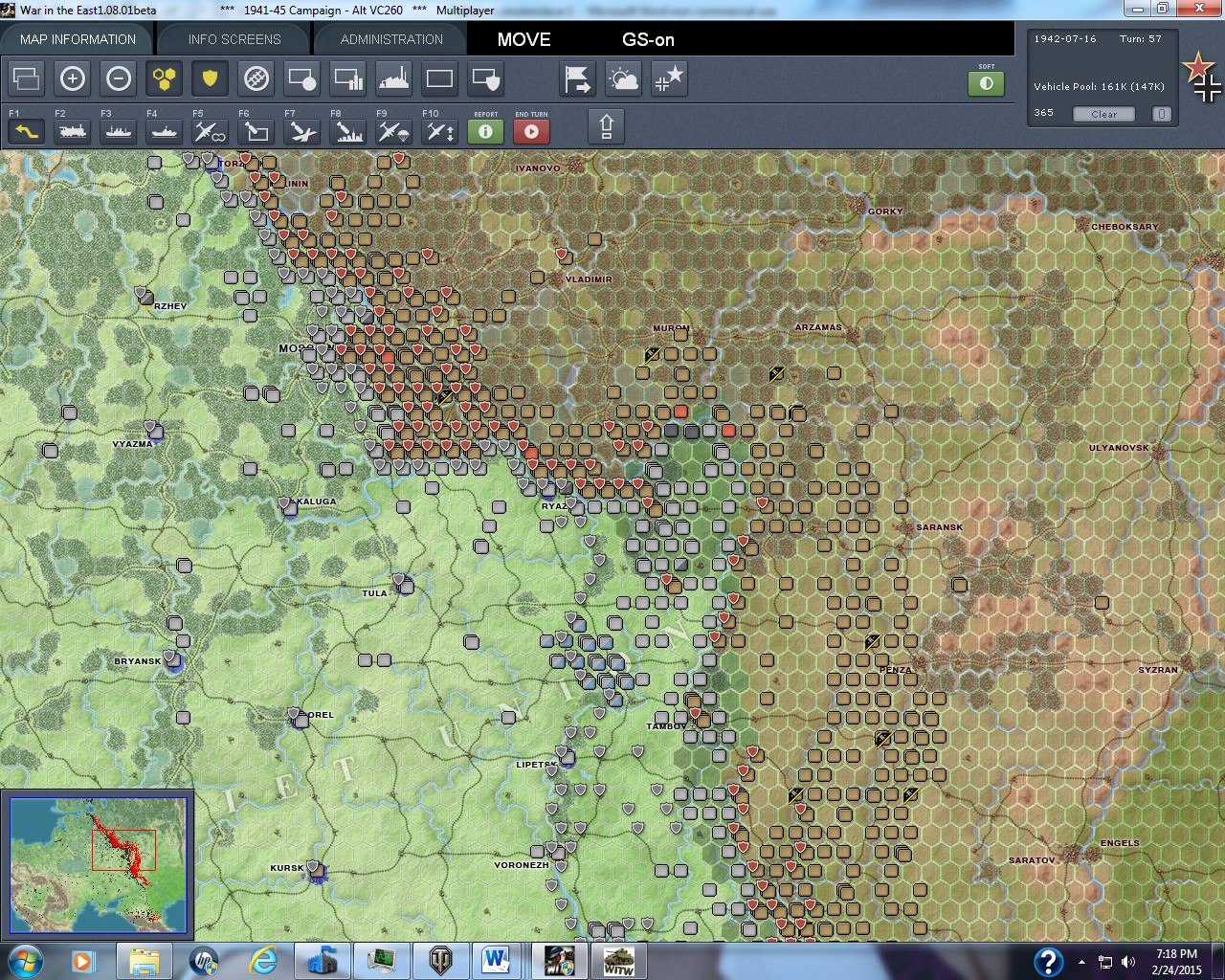Open the MAP INFORMATION tab
The image size is (1225, 980).
point(78,39)
